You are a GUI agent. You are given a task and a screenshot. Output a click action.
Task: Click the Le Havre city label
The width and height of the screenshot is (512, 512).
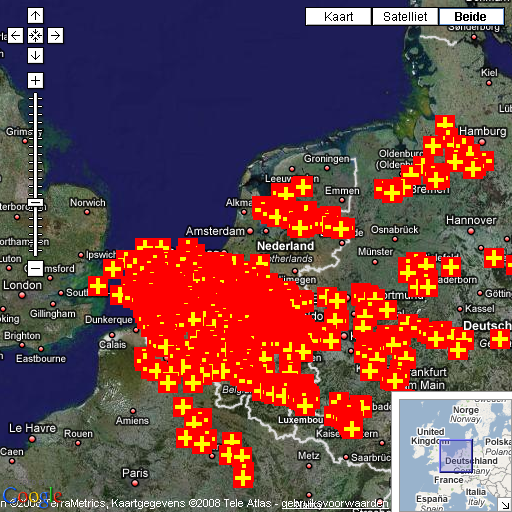coord(32,428)
